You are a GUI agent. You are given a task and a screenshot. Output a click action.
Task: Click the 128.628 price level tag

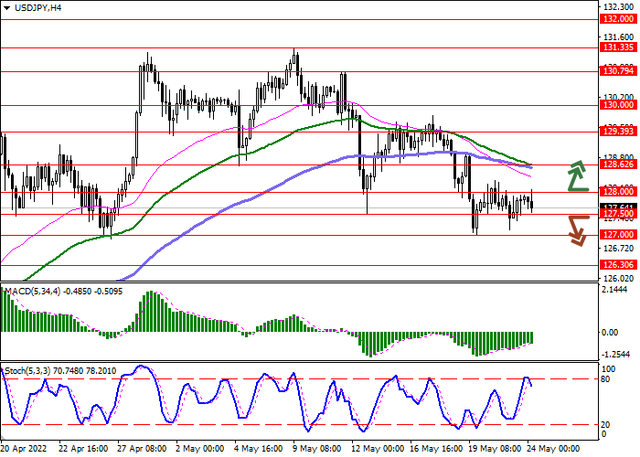click(617, 163)
